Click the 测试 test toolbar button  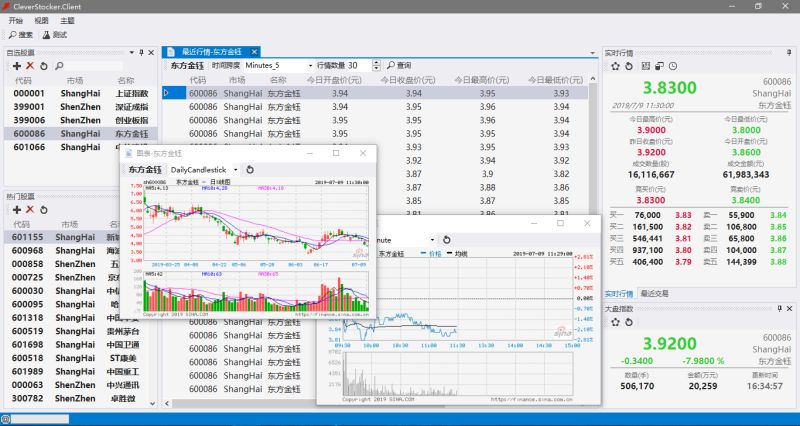55,35
